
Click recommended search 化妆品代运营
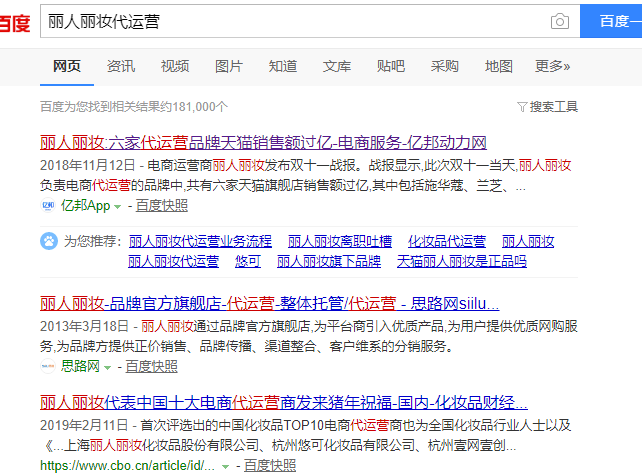447,241
